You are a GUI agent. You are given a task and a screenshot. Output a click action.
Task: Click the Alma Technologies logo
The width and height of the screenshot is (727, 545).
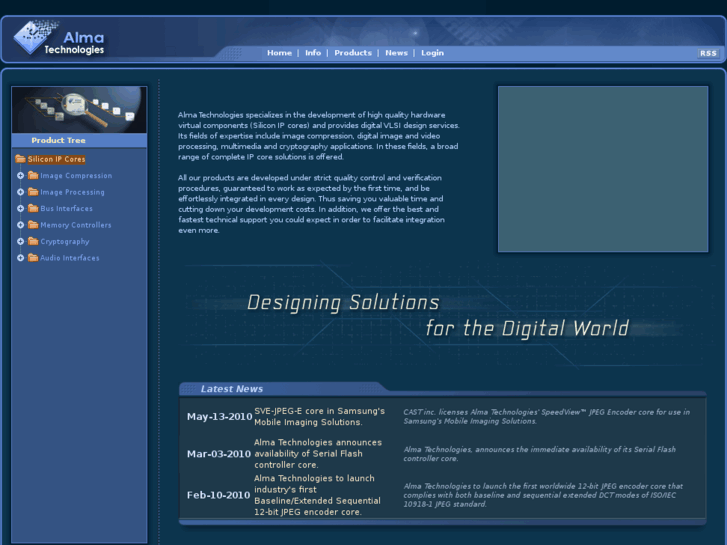[59, 38]
